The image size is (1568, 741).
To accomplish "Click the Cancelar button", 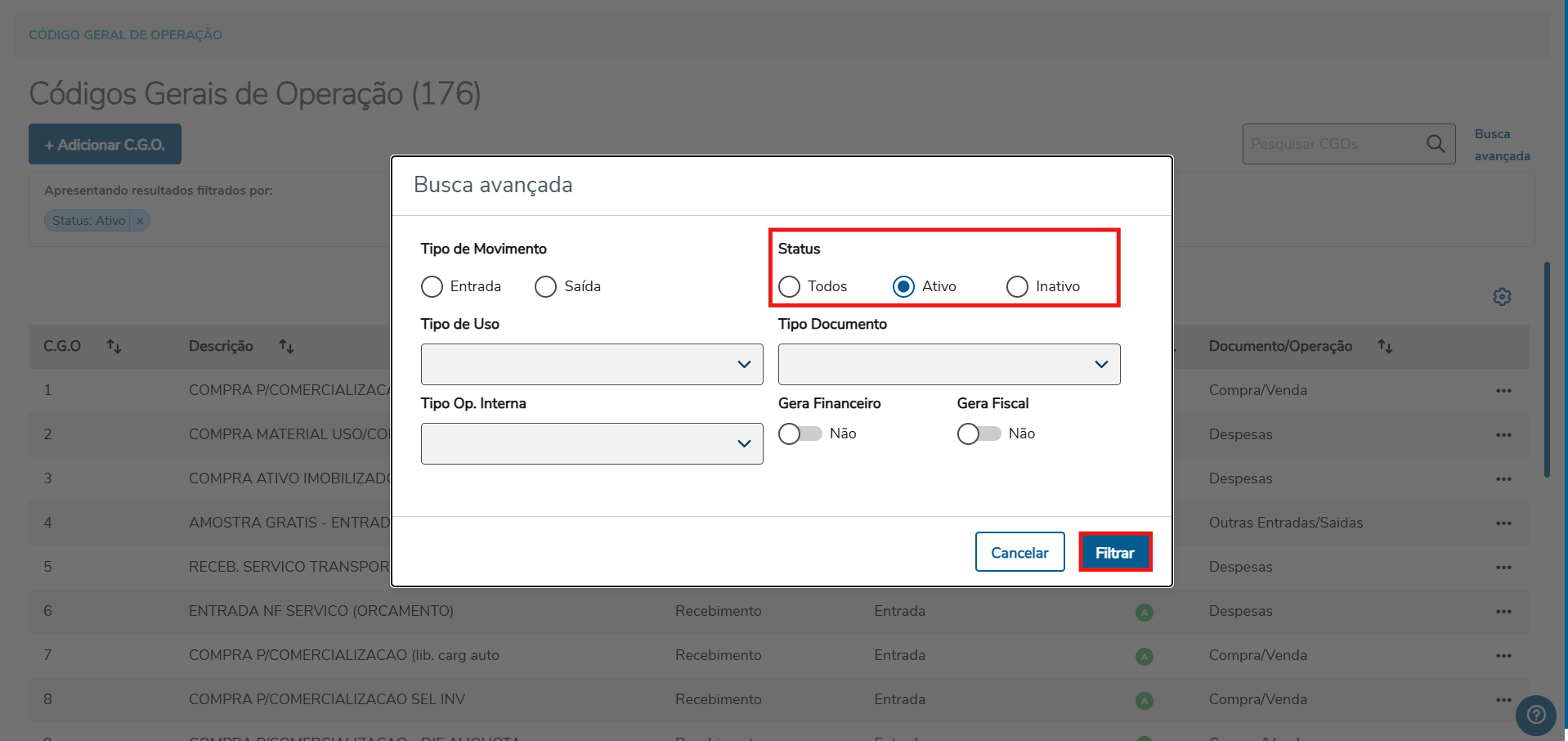I will click(x=1019, y=553).
